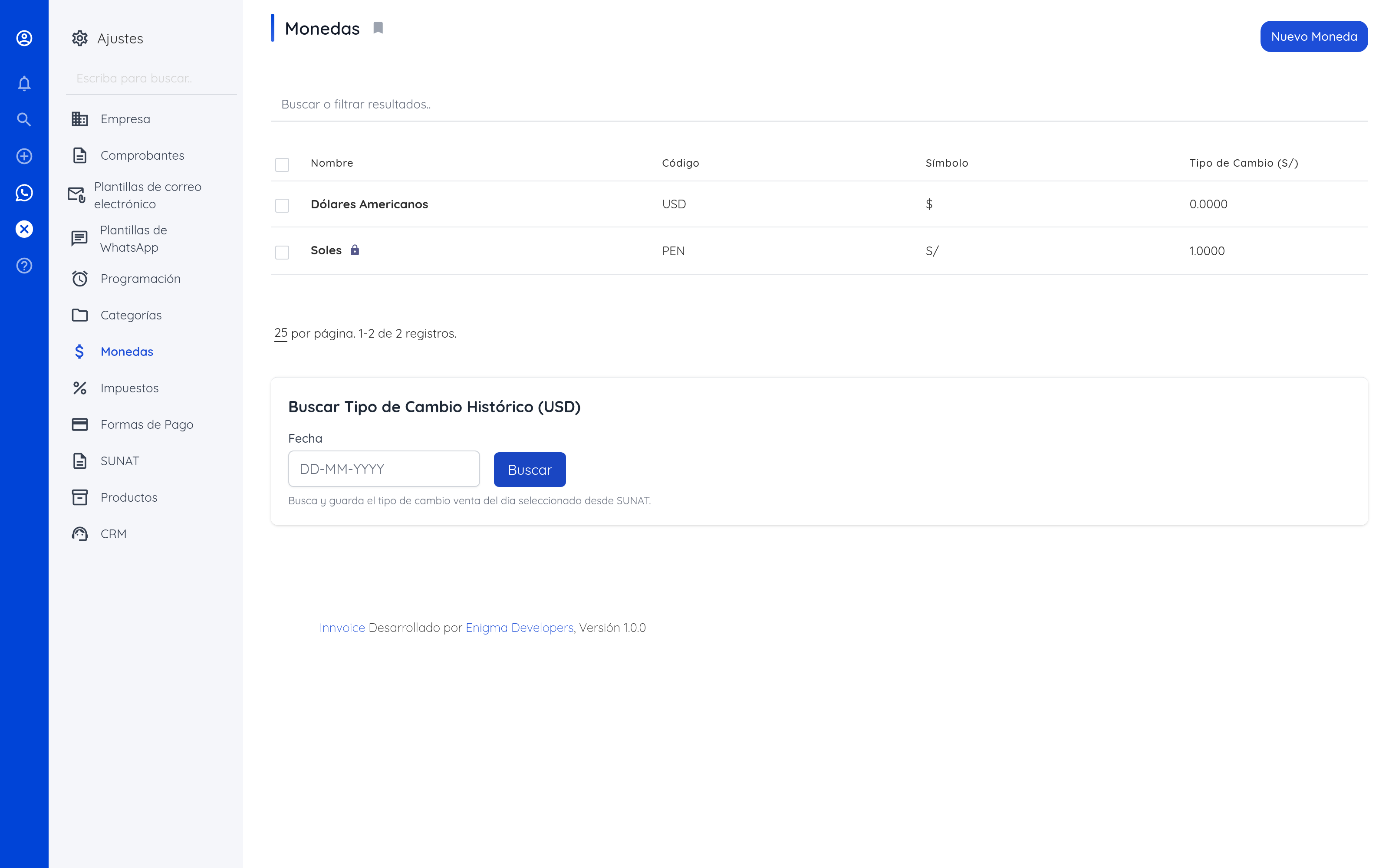Click the PEN code cell
Viewport: 1389px width, 868px height.
(x=673, y=251)
